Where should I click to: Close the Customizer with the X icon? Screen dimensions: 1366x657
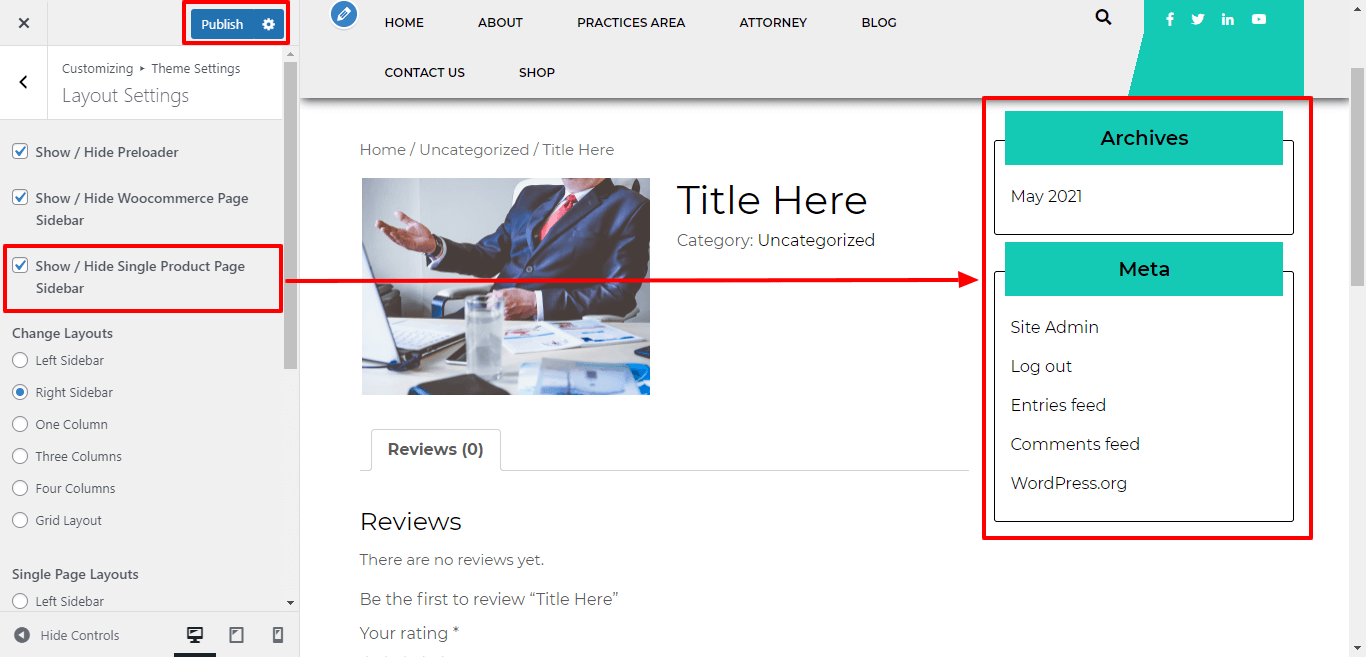point(24,23)
